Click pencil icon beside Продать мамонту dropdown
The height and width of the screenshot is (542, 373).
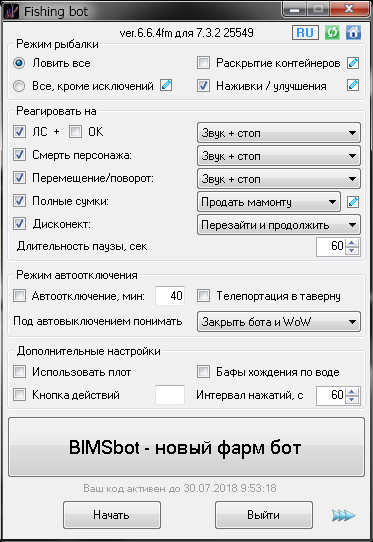point(353,202)
